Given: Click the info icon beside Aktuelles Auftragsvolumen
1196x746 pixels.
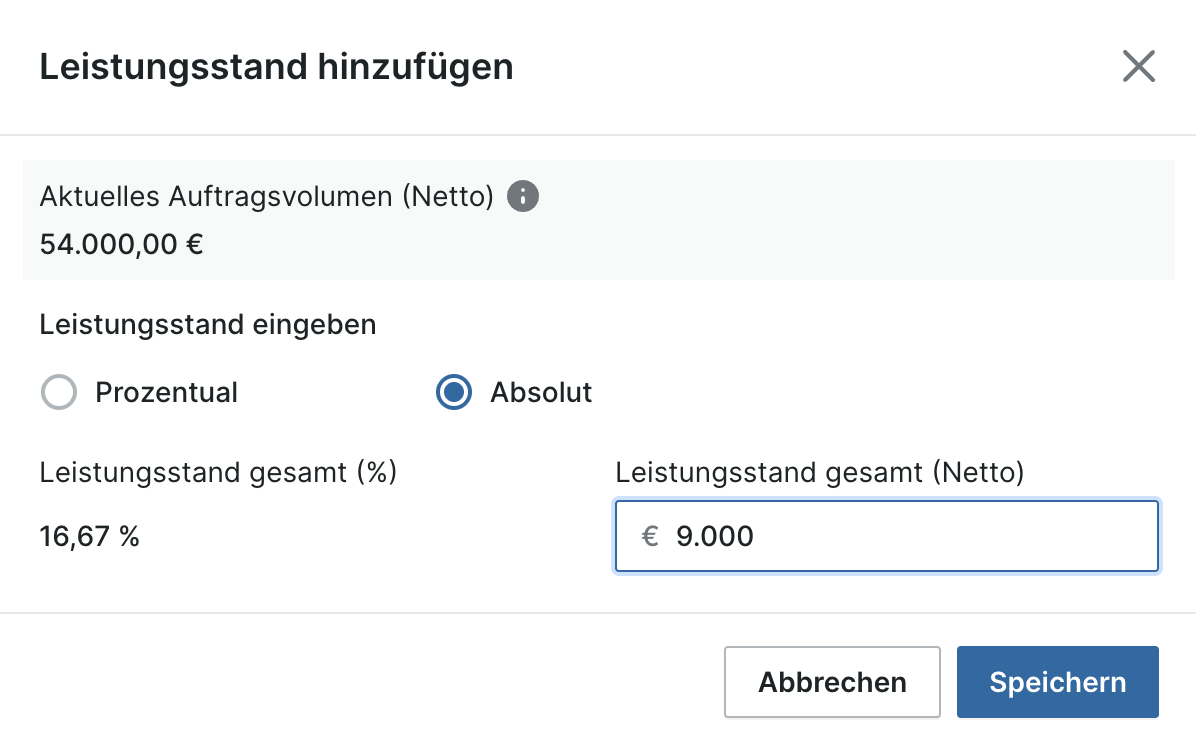Looking at the screenshot, I should pyautogui.click(x=523, y=196).
